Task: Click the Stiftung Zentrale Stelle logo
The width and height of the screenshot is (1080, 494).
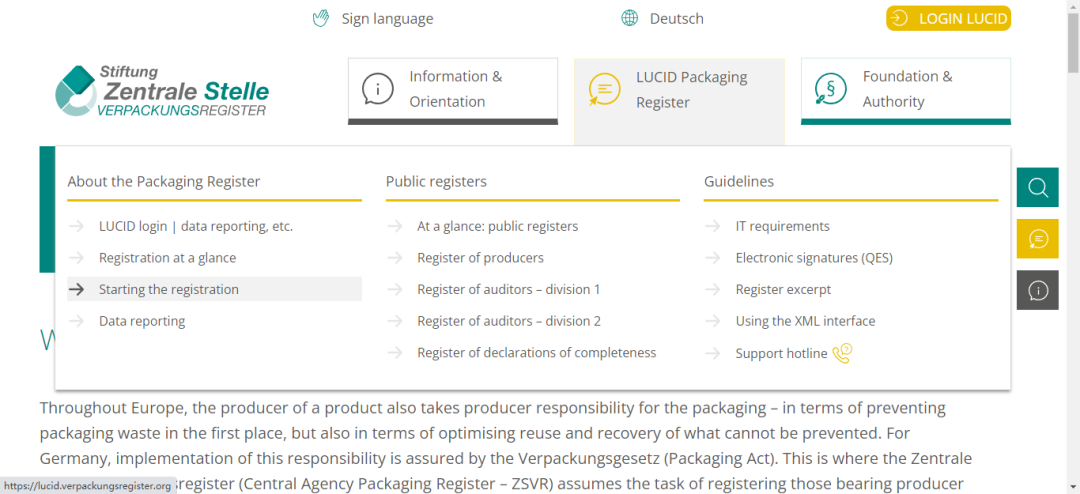Action: [162, 89]
